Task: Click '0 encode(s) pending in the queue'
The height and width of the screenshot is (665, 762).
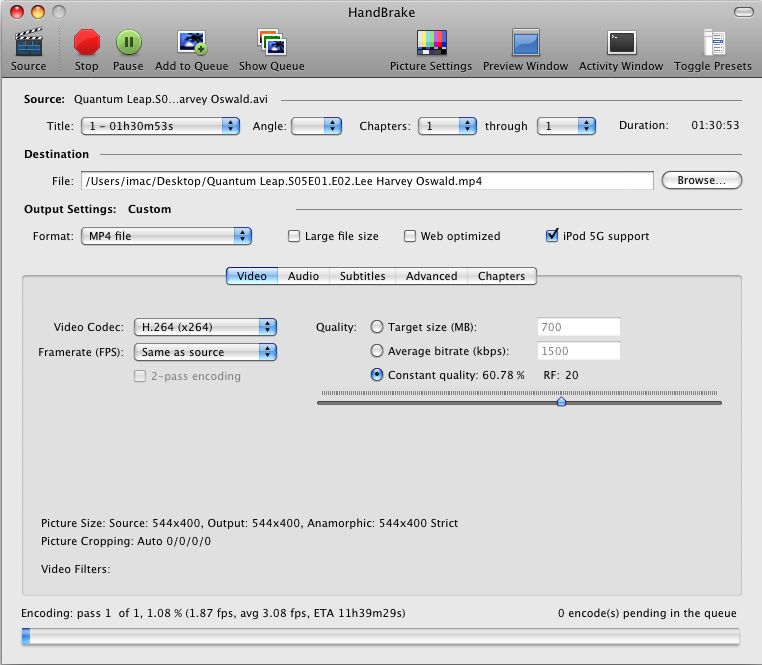Action: [x=647, y=613]
